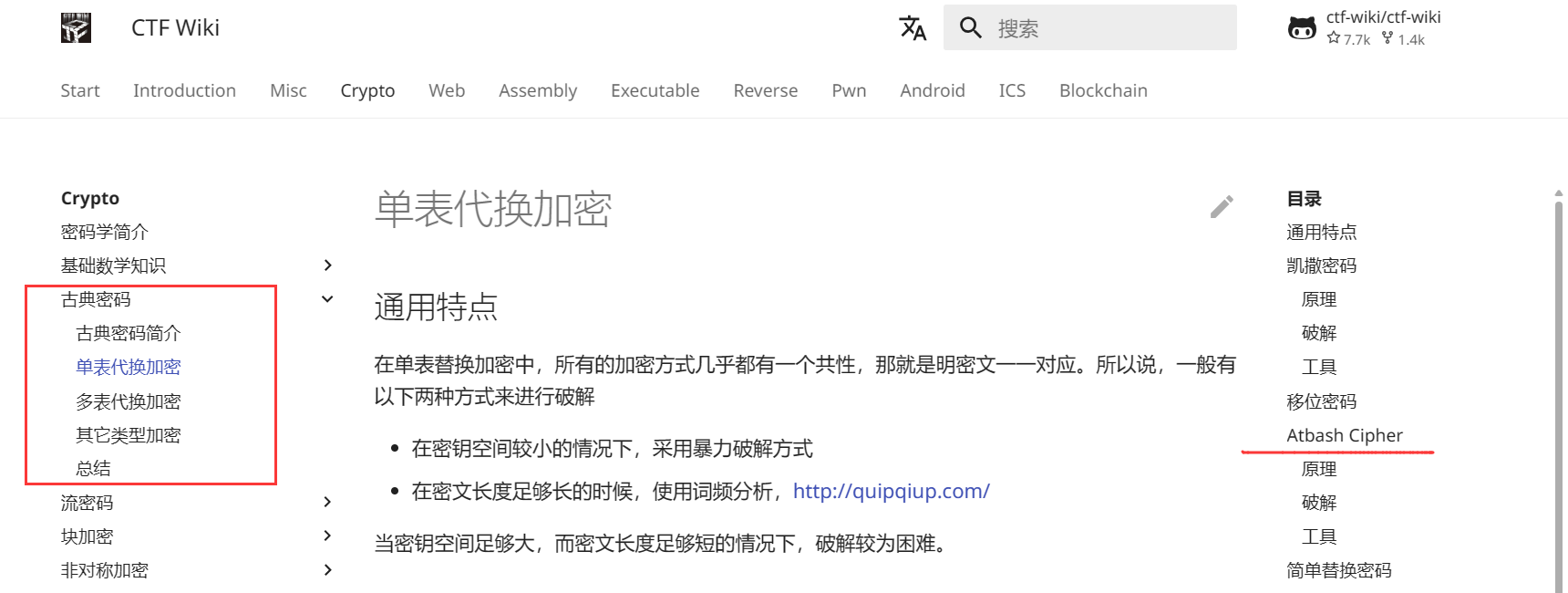Switch to the Crypto tab
This screenshot has height=593, width=1568.
point(367,90)
